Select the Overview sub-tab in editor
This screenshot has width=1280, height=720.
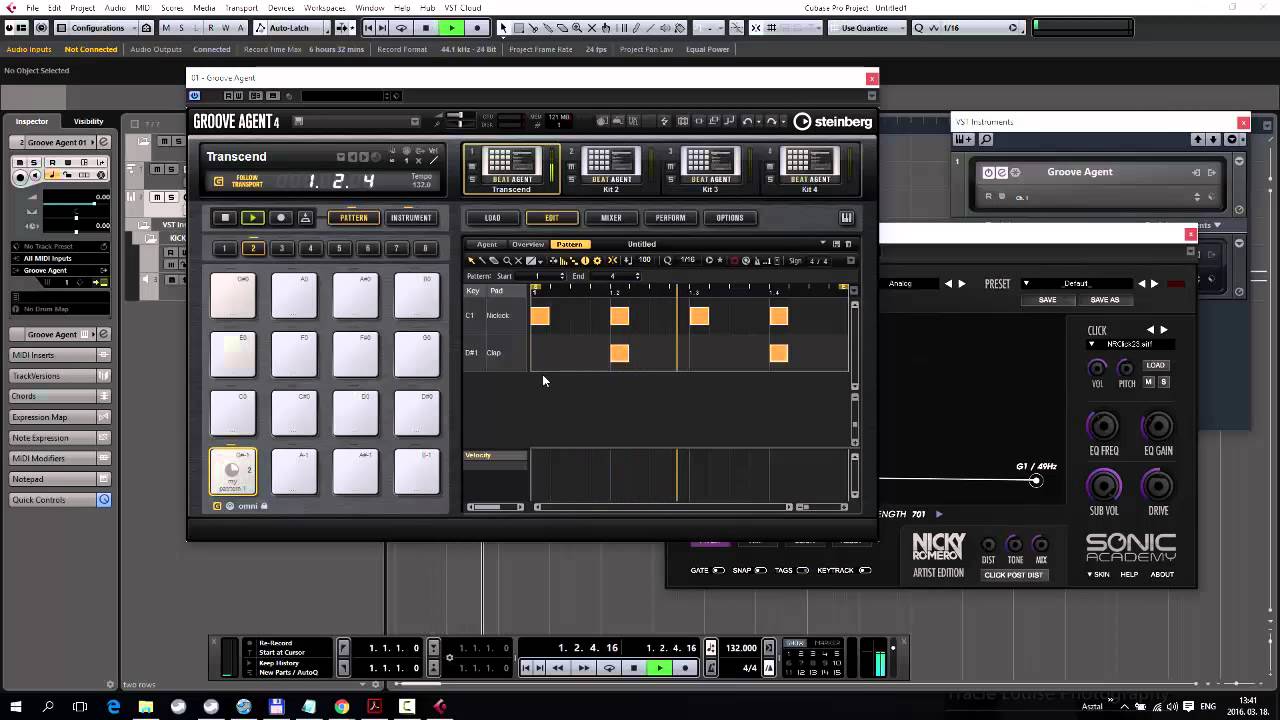click(528, 244)
